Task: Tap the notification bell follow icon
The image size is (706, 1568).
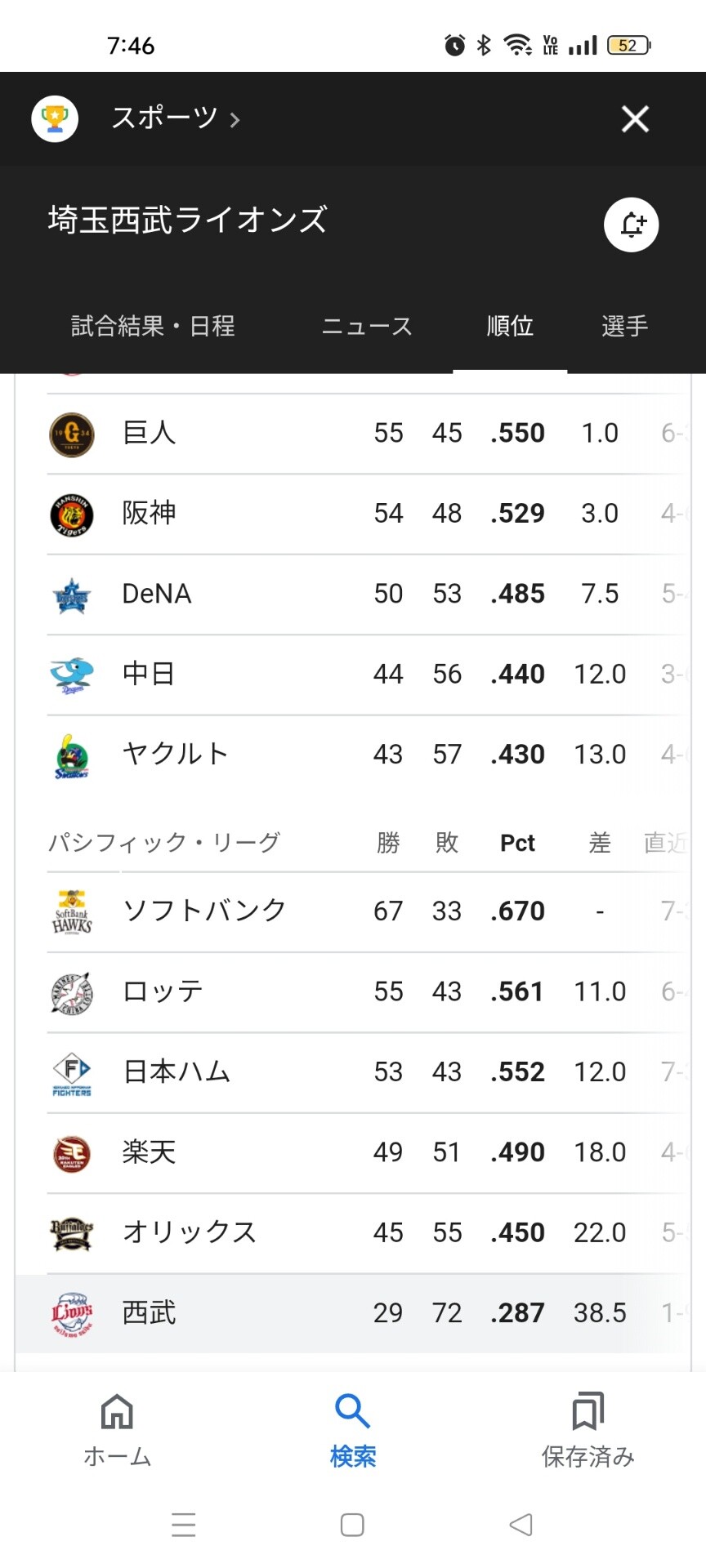Action: pos(631,225)
